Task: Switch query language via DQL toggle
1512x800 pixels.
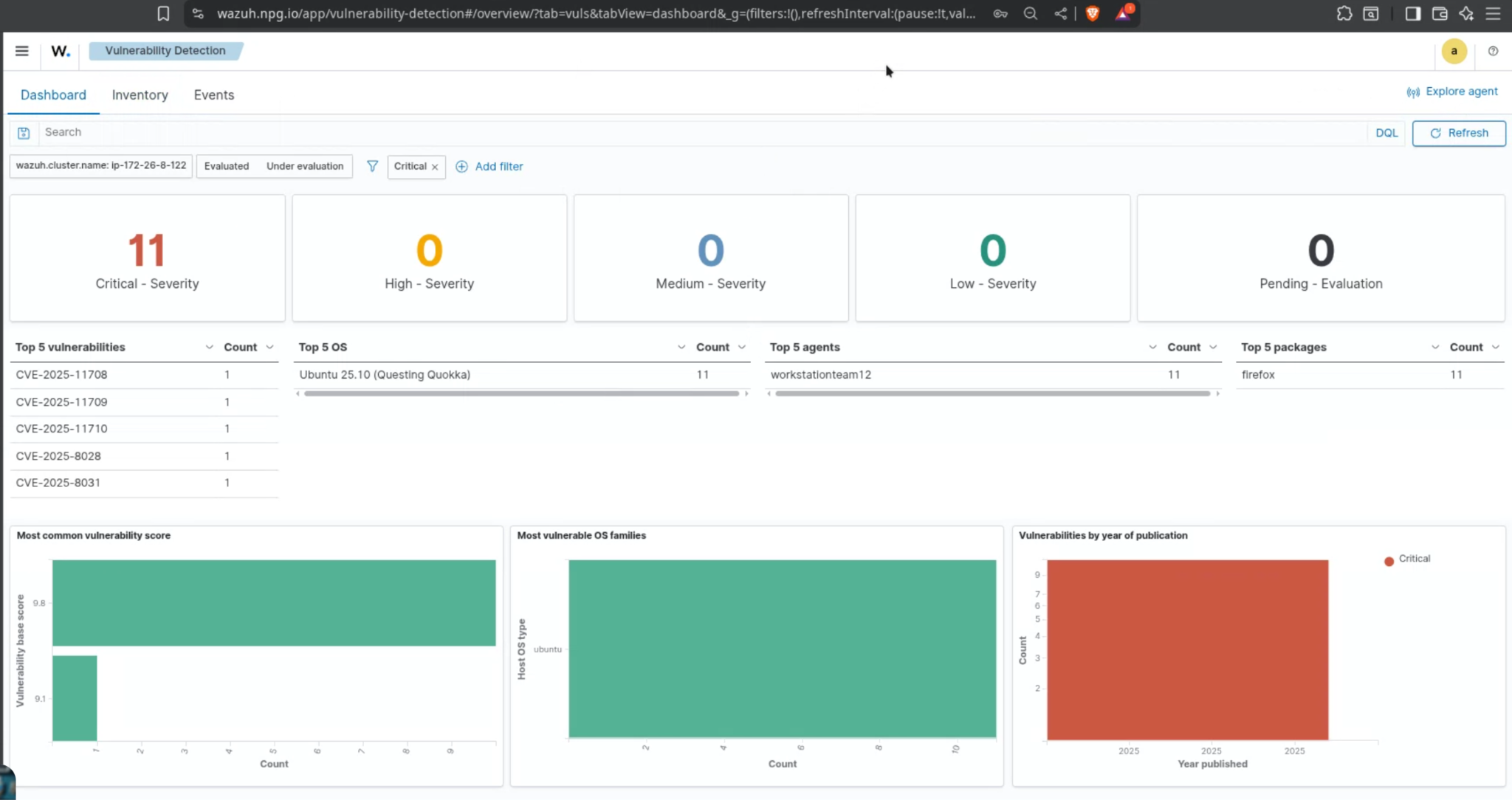Action: 1386,133
